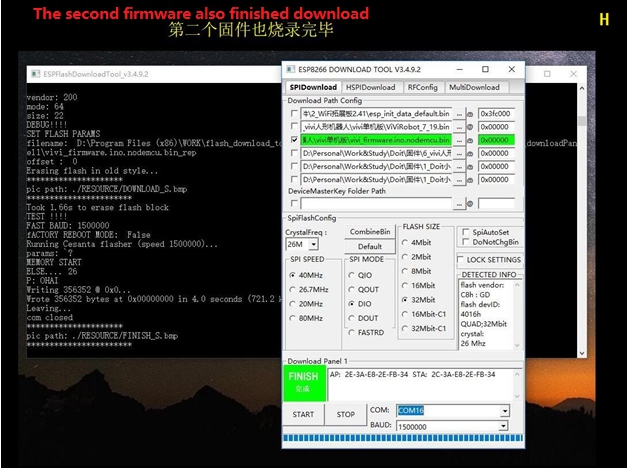Open the BAUD rate dropdown
Image resolution: width=630 pixels, height=470 pixels.
(x=503, y=427)
